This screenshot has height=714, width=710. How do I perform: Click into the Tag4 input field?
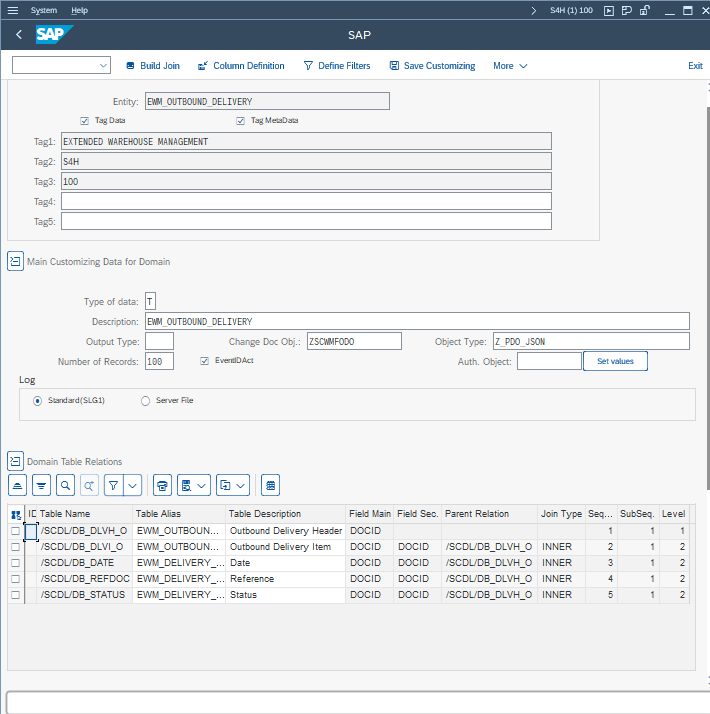[306, 201]
